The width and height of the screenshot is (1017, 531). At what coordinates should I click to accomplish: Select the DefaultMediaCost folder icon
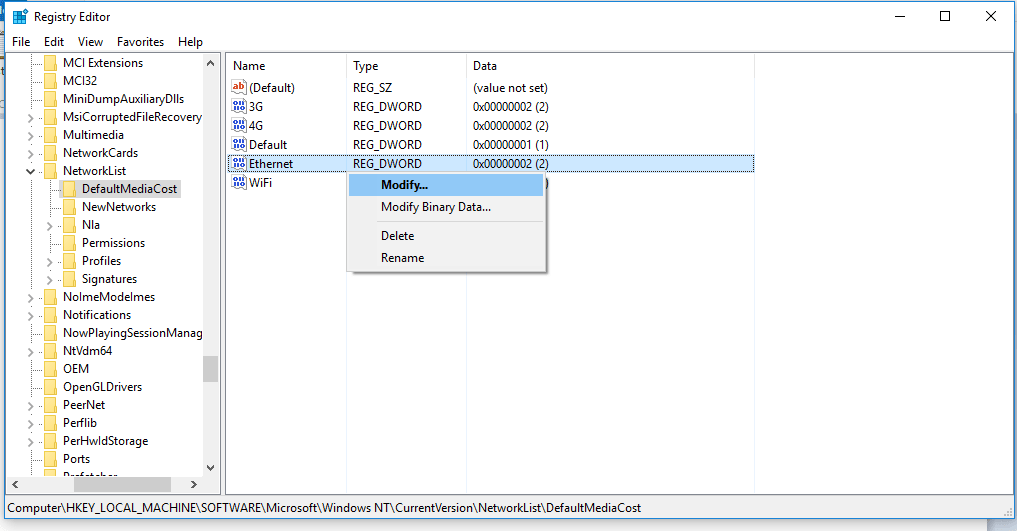[x=69, y=189]
